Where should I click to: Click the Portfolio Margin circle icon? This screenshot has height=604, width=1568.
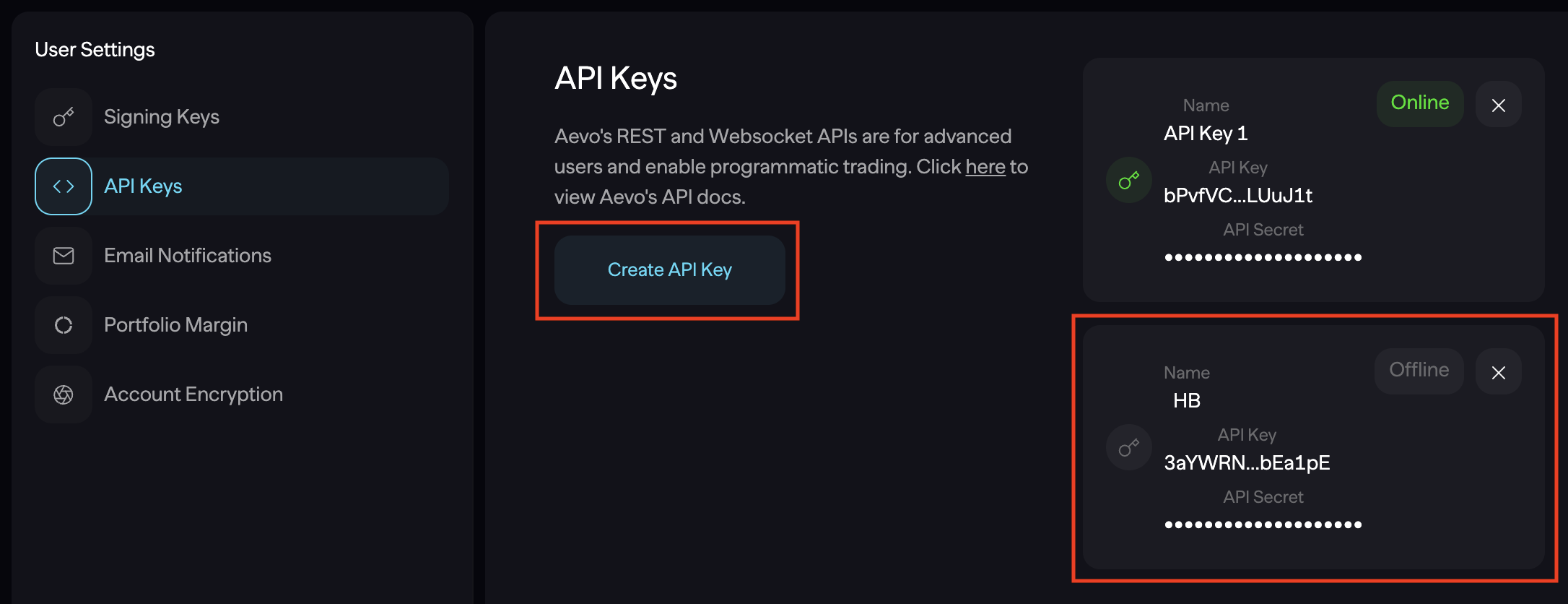(64, 325)
